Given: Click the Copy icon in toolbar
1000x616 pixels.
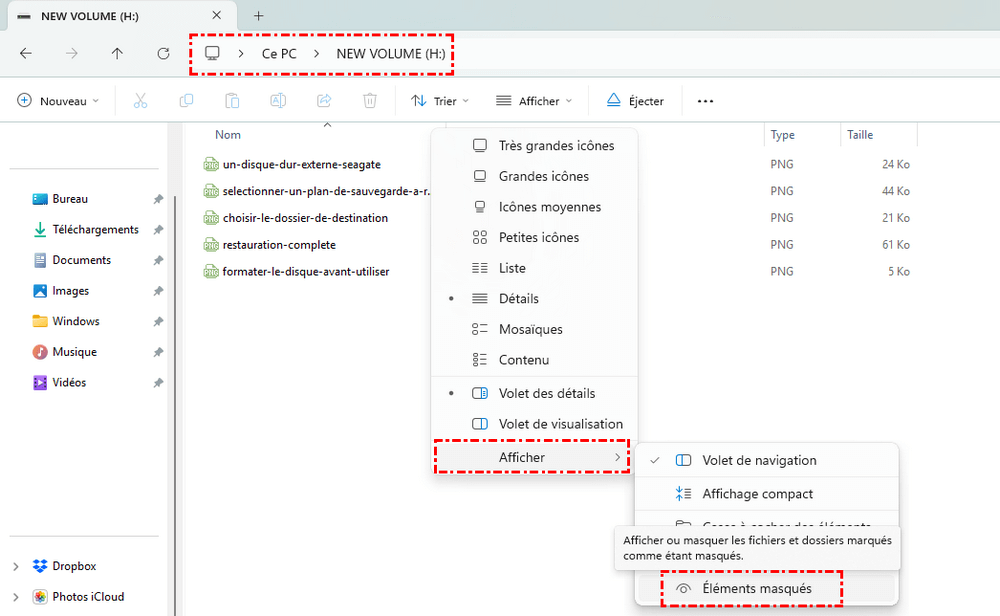Looking at the screenshot, I should (x=186, y=101).
